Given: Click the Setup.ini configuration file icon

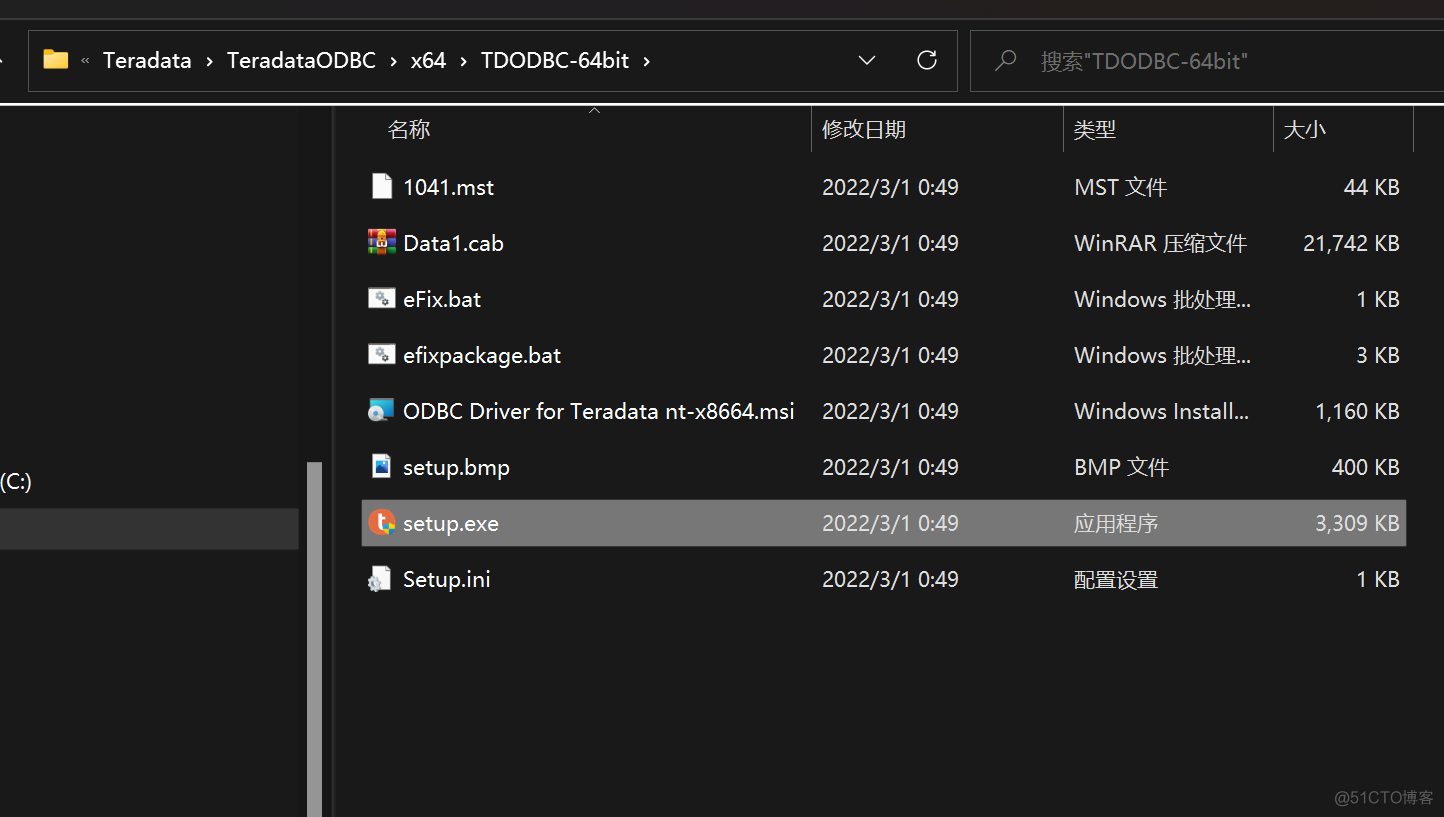Looking at the screenshot, I should coord(380,579).
